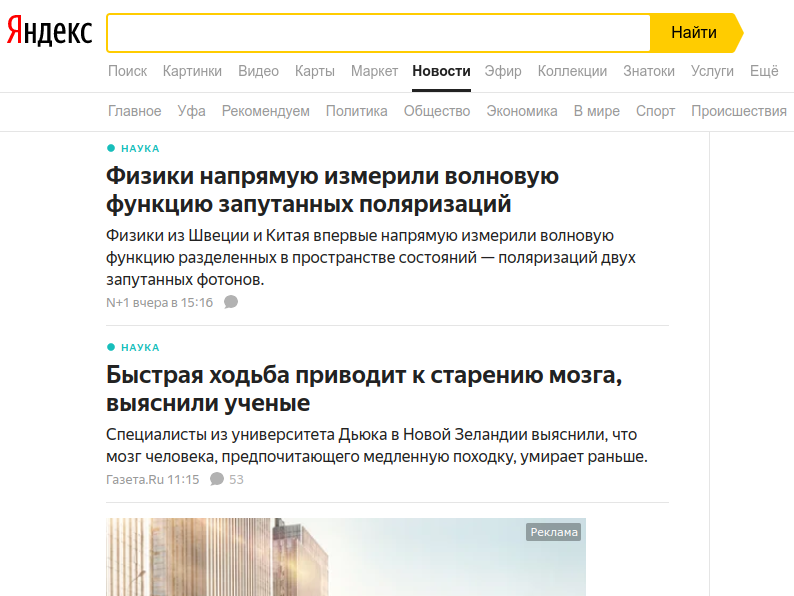This screenshot has height=596, width=794.
Task: Open the Уфа regional news section
Action: point(191,111)
